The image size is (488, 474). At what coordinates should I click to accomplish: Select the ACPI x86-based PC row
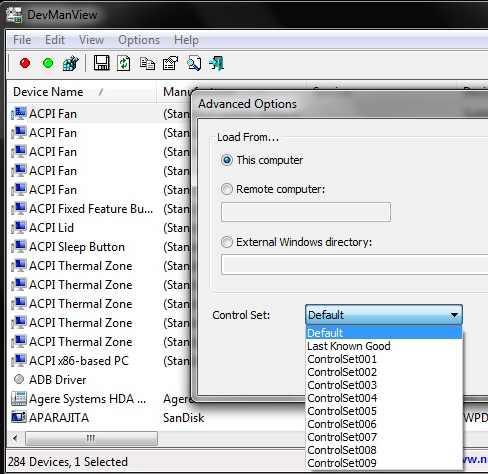[99, 360]
